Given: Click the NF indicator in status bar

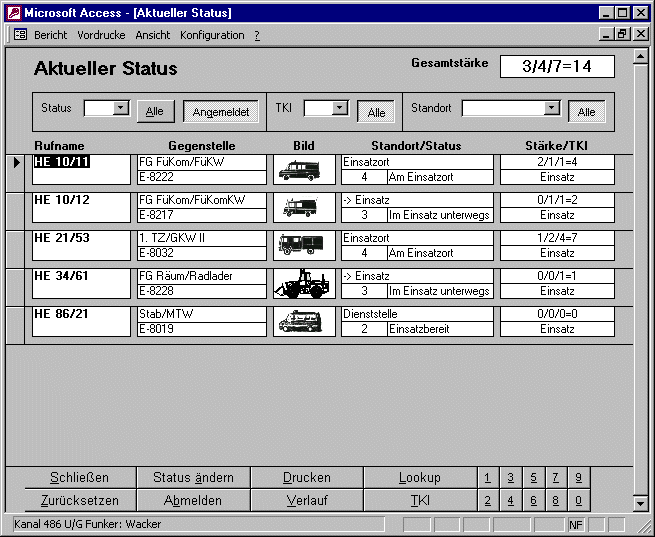Looking at the screenshot, I should click(x=576, y=525).
